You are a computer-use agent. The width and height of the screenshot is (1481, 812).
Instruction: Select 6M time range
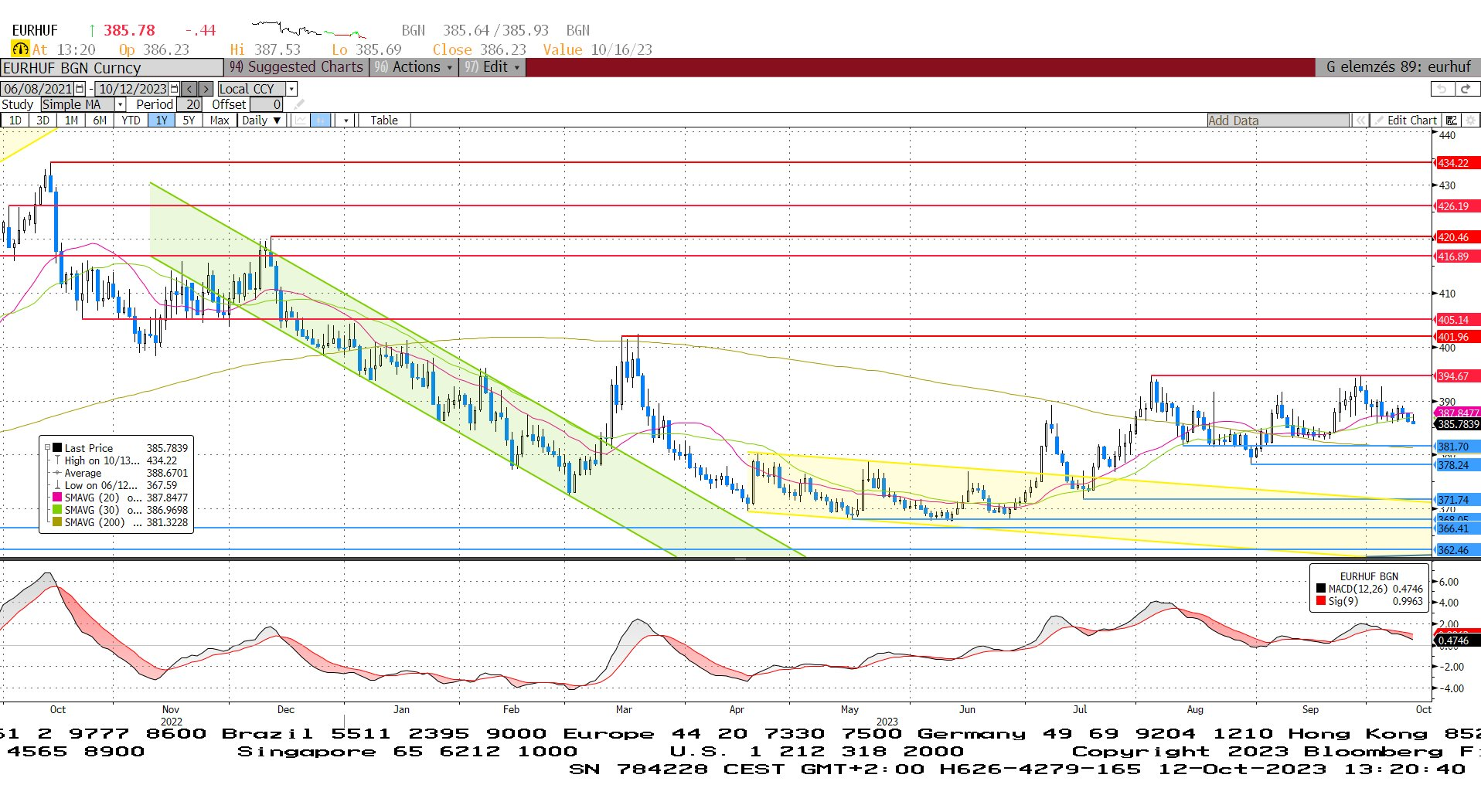click(x=100, y=120)
